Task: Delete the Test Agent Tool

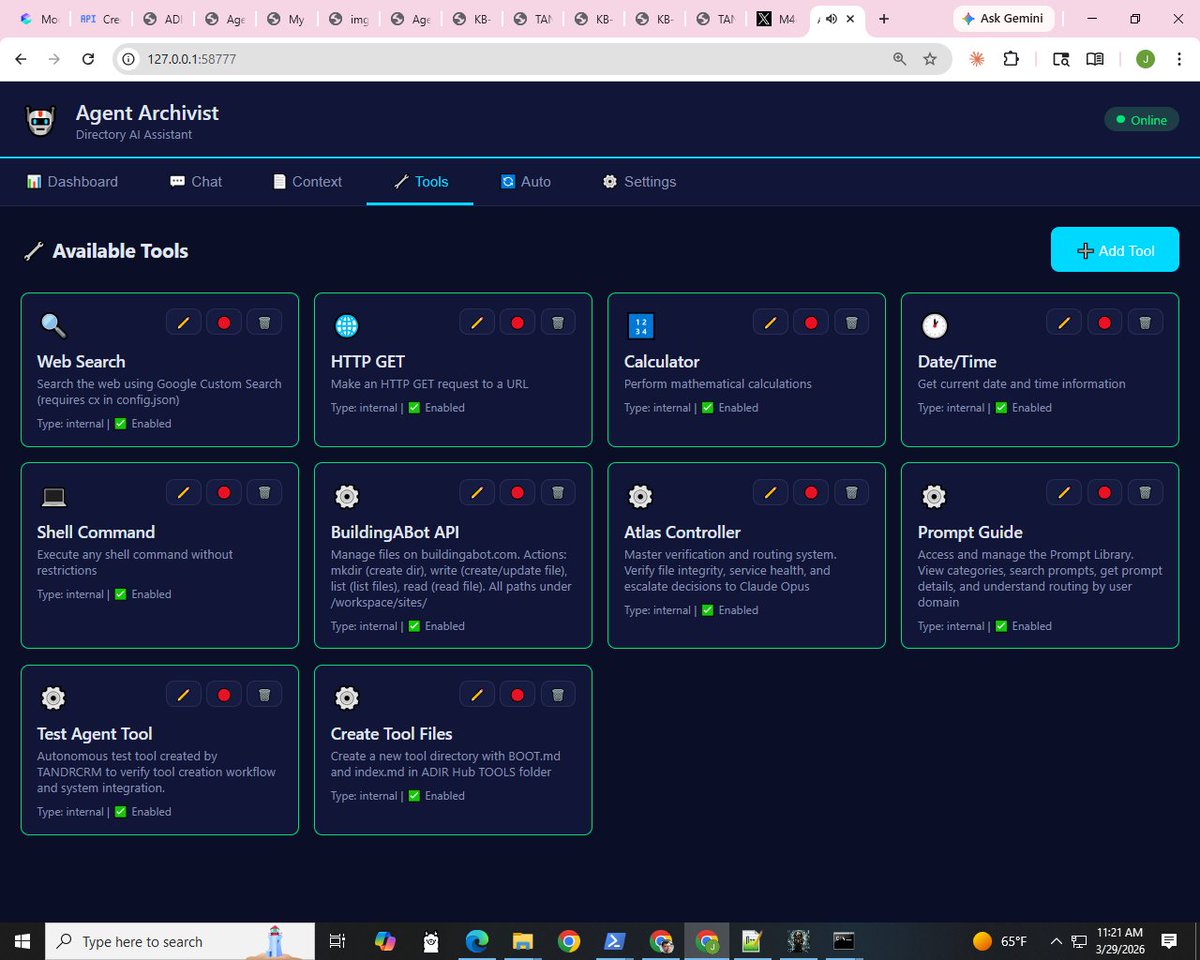Action: coord(264,694)
